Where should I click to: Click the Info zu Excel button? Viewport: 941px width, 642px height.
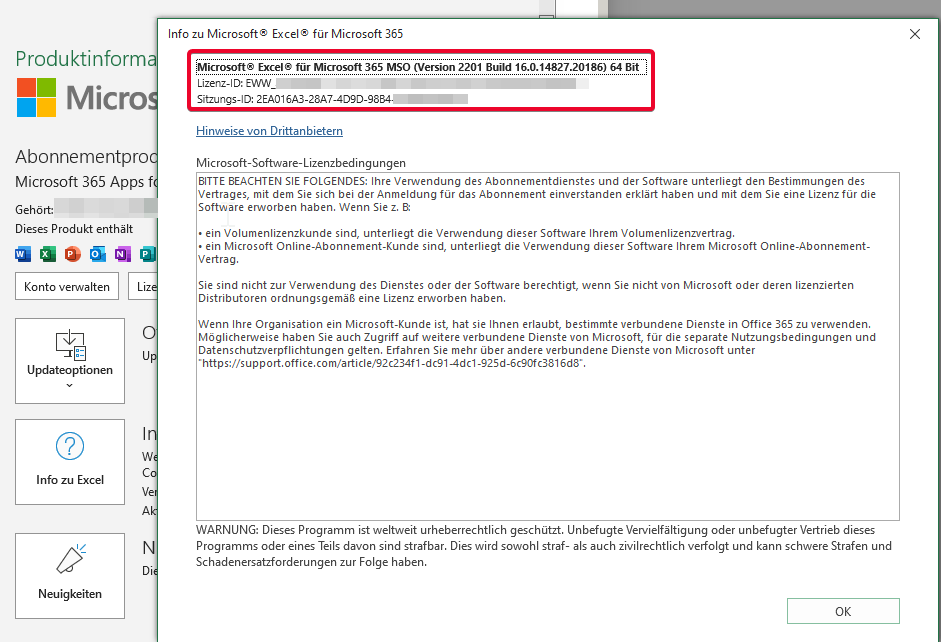70,461
